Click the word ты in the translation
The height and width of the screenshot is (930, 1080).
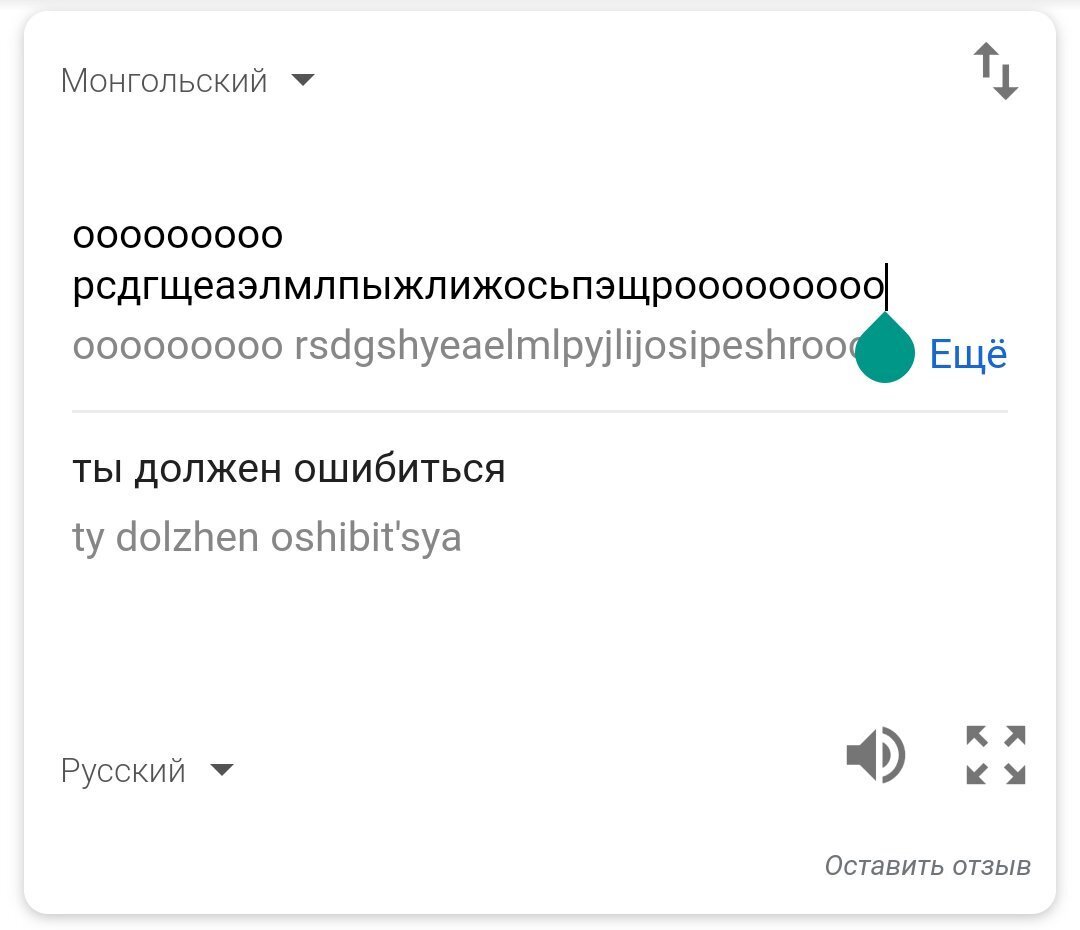(97, 469)
